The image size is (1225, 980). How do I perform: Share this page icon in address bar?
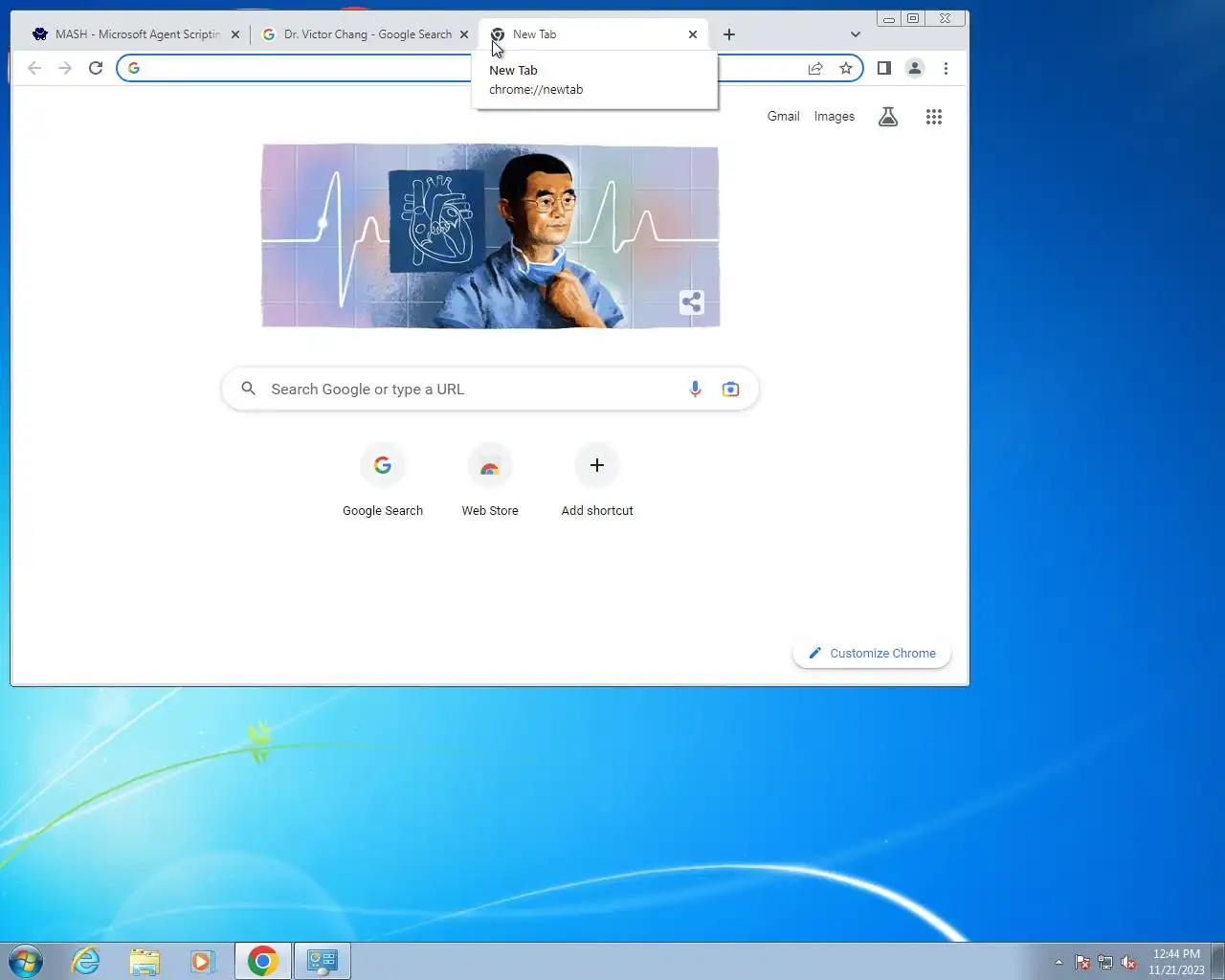click(815, 68)
